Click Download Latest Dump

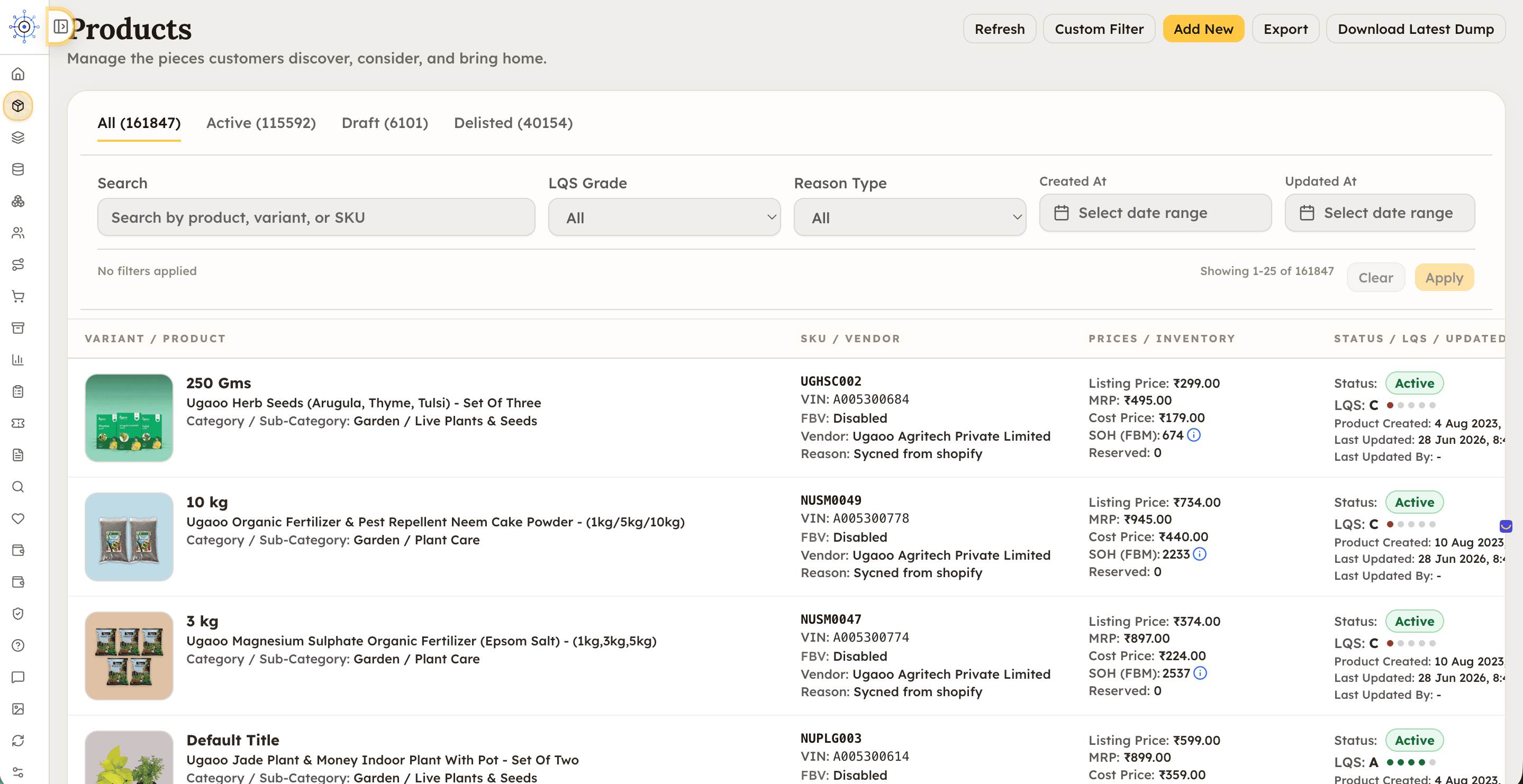1416,29
